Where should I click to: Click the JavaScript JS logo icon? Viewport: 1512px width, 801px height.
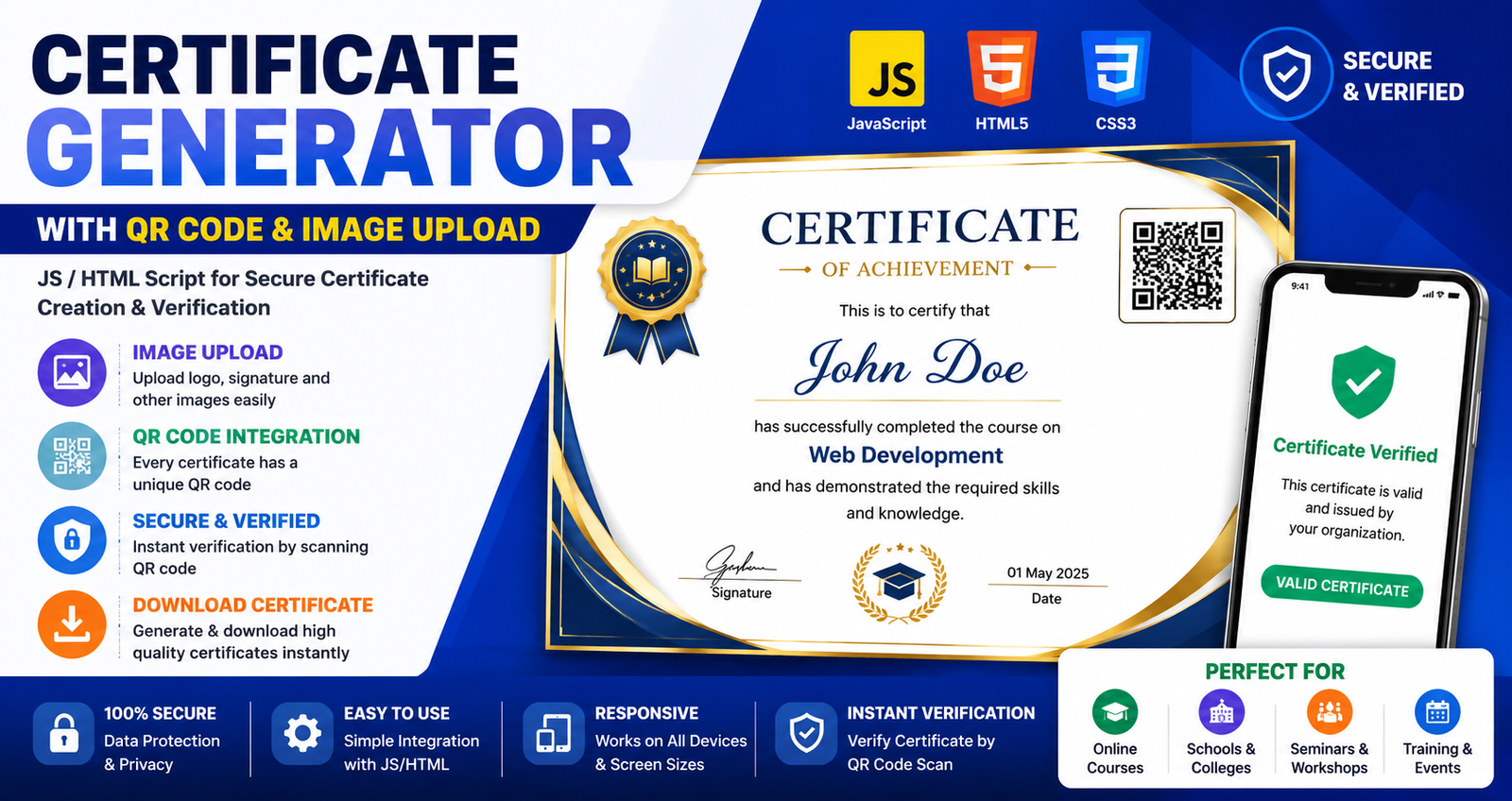click(886, 68)
